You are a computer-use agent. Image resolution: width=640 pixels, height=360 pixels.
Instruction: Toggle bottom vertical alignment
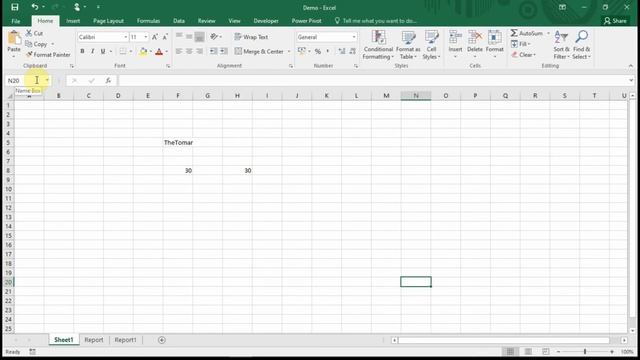tap(199, 37)
